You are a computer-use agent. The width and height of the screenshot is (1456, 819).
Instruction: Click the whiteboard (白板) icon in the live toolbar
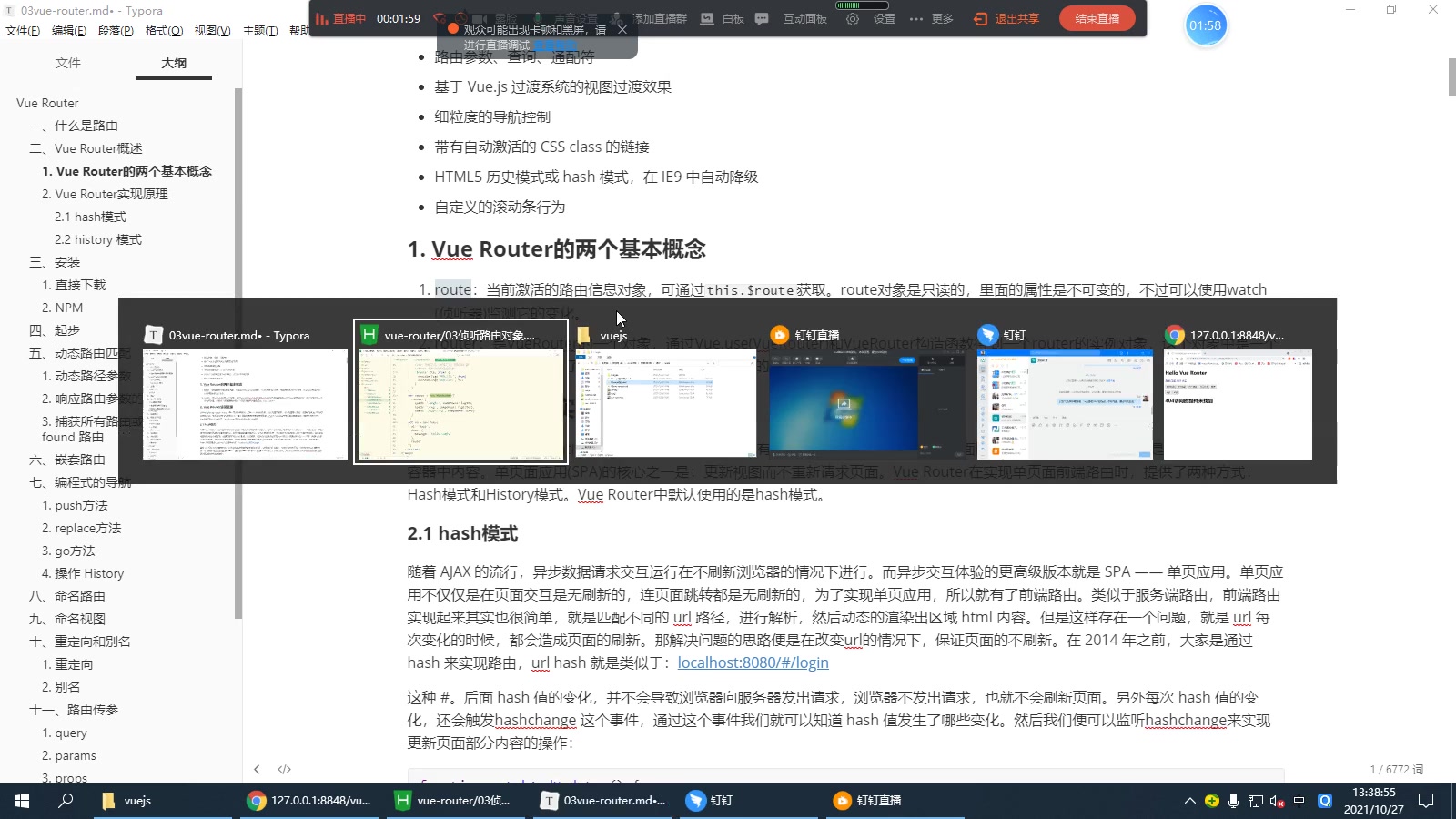pos(707,18)
